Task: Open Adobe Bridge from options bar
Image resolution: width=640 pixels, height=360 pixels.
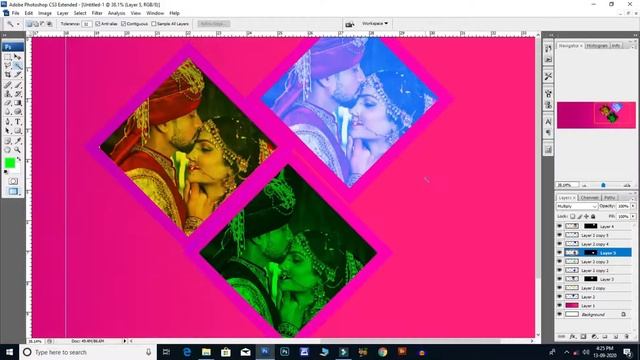Action: coord(349,24)
